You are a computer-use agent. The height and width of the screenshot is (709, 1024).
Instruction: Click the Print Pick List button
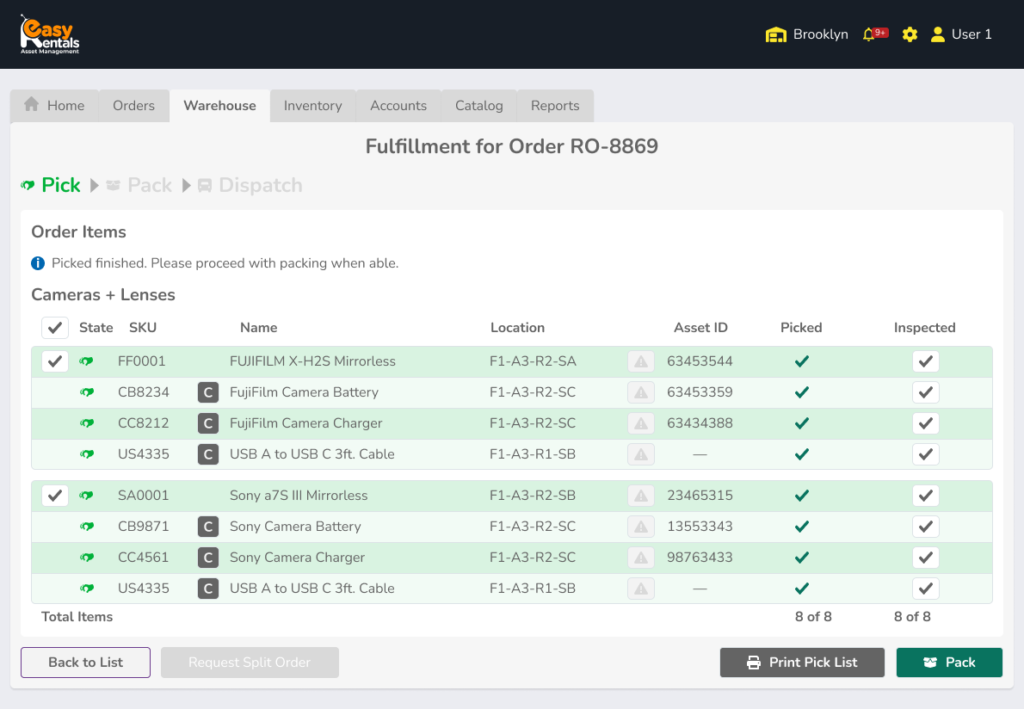pyautogui.click(x=802, y=662)
